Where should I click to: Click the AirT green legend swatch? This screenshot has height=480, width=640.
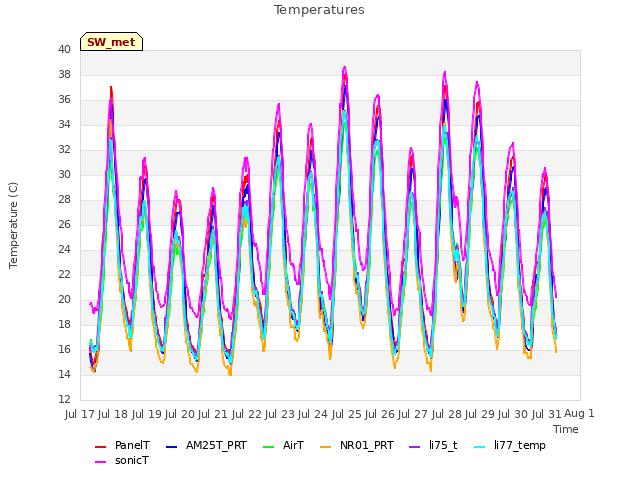(269, 447)
